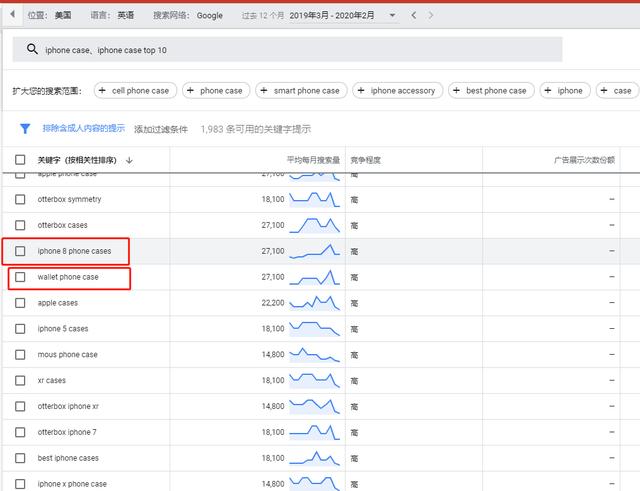Select the 'wallet phone case' checkbox
The width and height of the screenshot is (640, 491).
point(20,277)
